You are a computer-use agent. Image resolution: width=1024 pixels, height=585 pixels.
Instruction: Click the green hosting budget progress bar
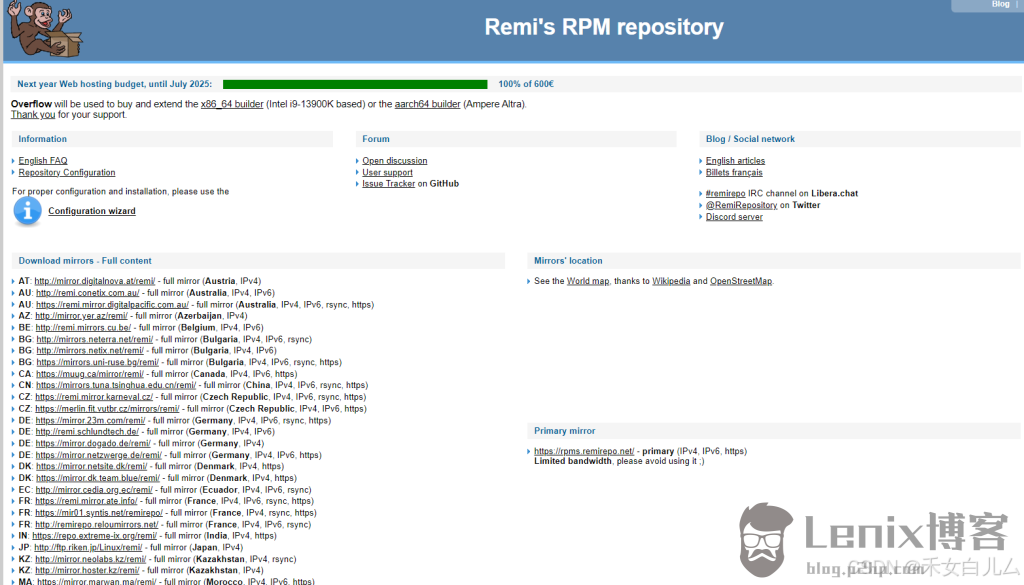[x=355, y=85]
